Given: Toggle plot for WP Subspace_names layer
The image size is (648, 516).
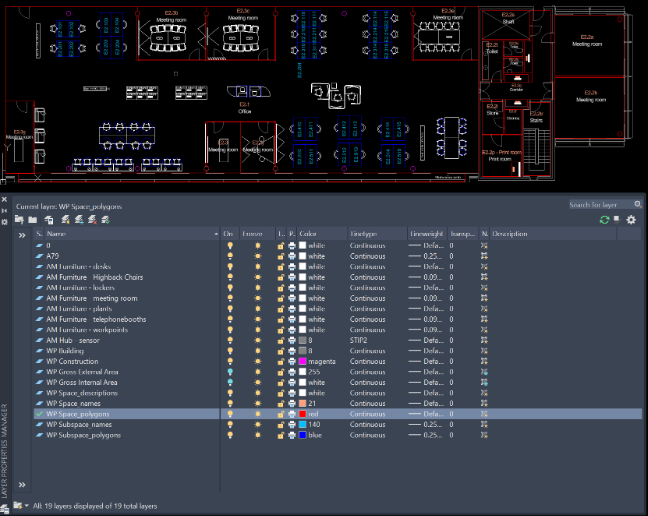Looking at the screenshot, I should [x=292, y=424].
